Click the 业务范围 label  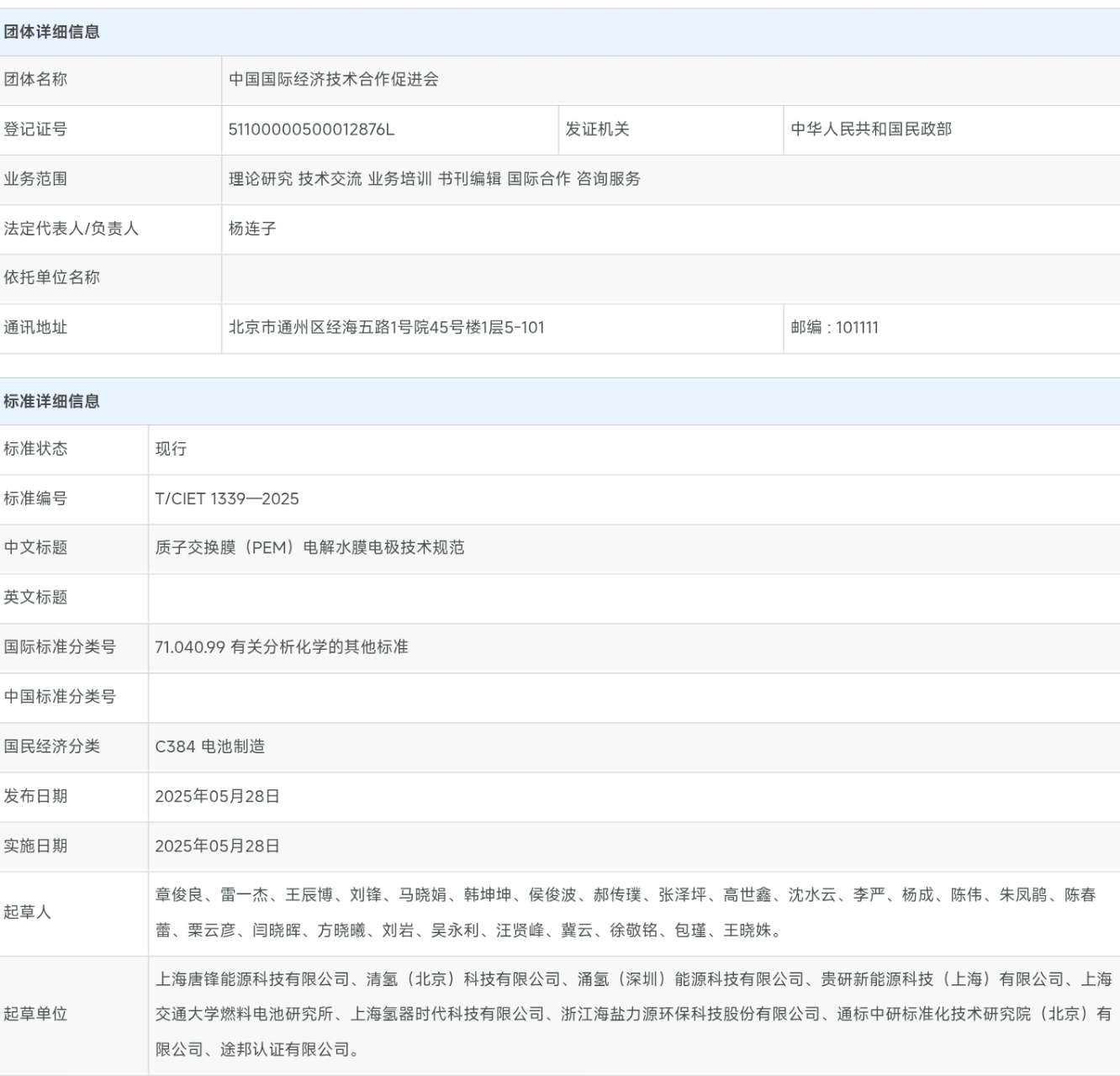tap(35, 178)
